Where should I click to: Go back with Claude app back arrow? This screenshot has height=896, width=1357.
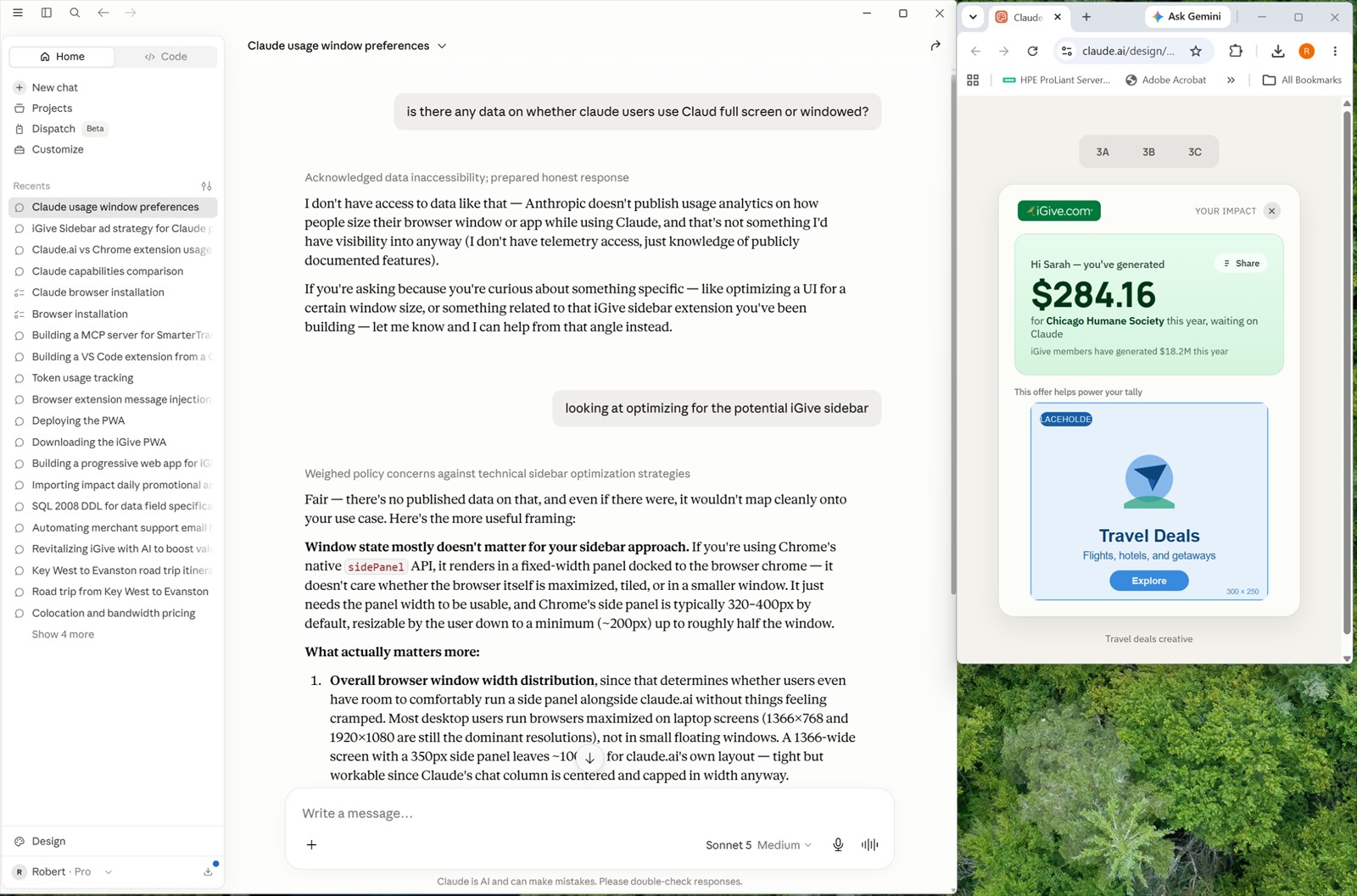point(103,13)
